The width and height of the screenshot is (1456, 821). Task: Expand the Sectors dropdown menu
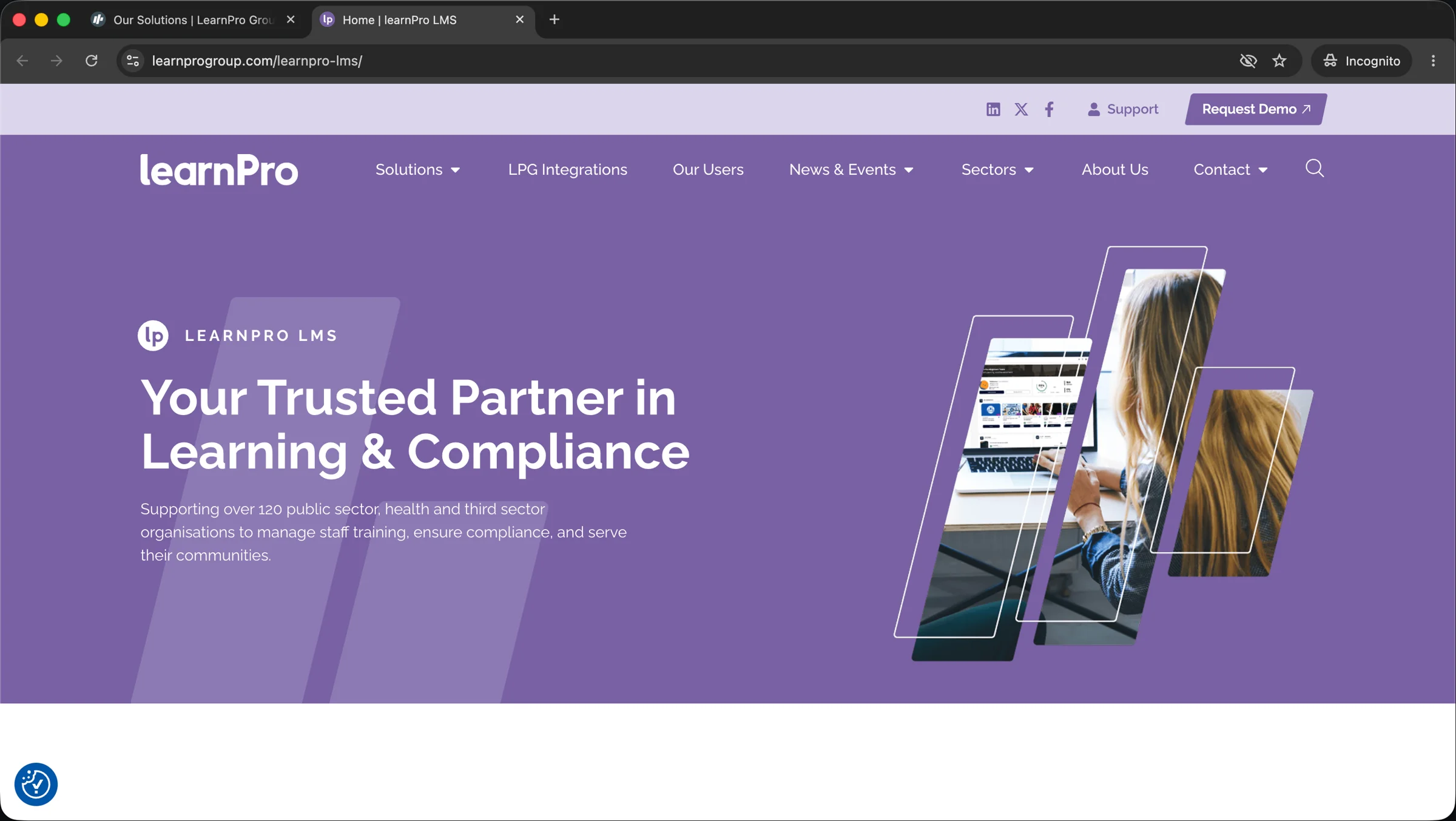pyautogui.click(x=997, y=169)
